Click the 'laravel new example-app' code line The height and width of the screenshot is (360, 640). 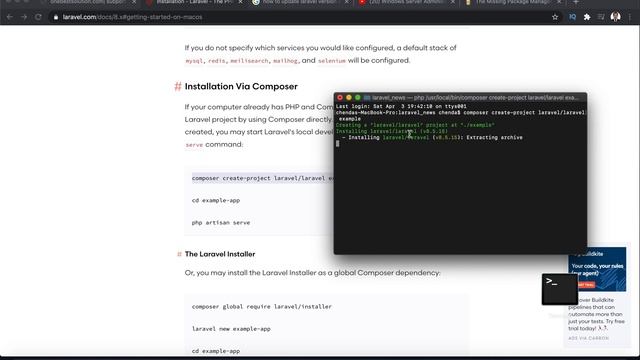pyautogui.click(x=231, y=329)
